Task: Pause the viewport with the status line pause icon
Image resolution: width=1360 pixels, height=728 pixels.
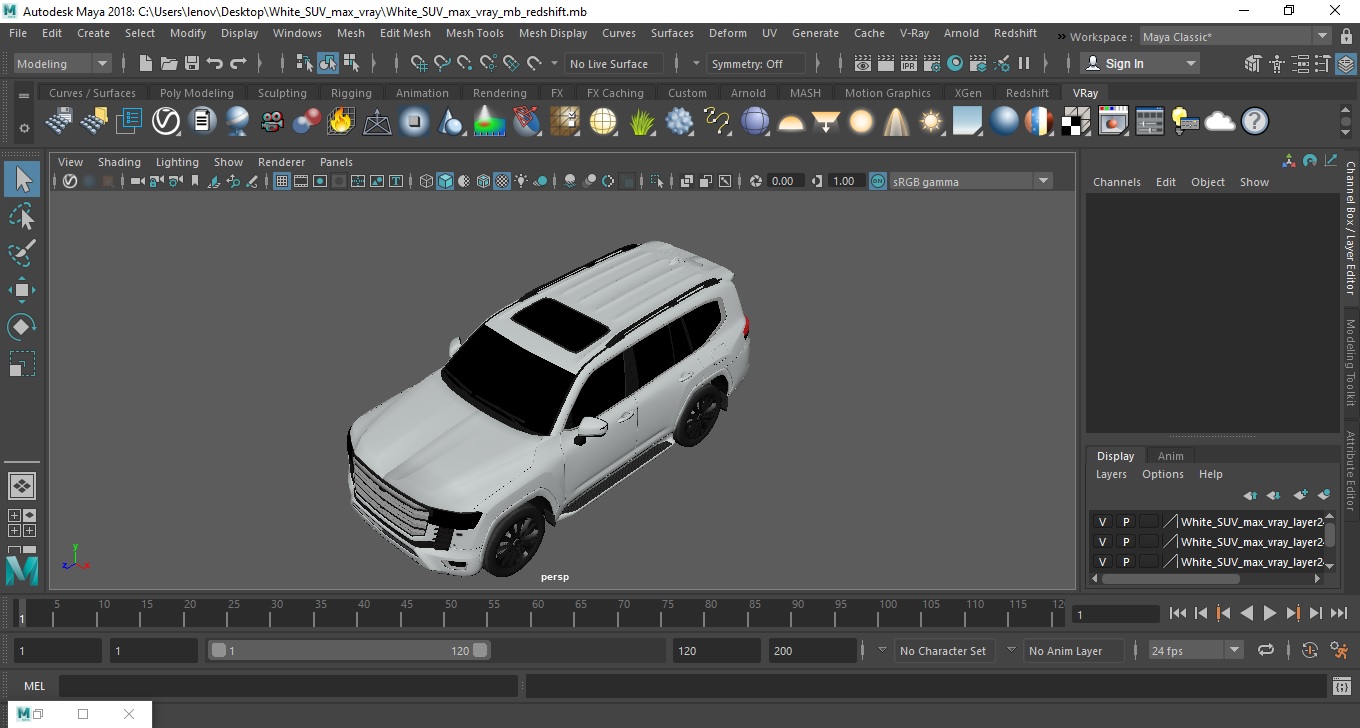Action: pyautogui.click(x=1024, y=63)
